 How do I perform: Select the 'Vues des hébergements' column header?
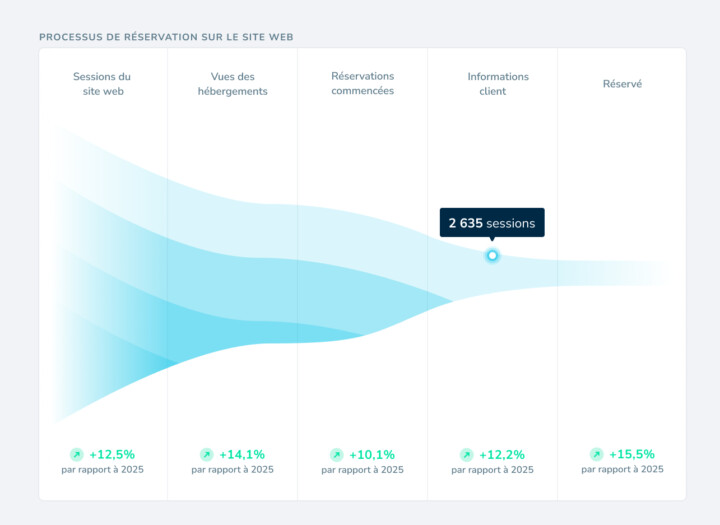[x=232, y=84]
